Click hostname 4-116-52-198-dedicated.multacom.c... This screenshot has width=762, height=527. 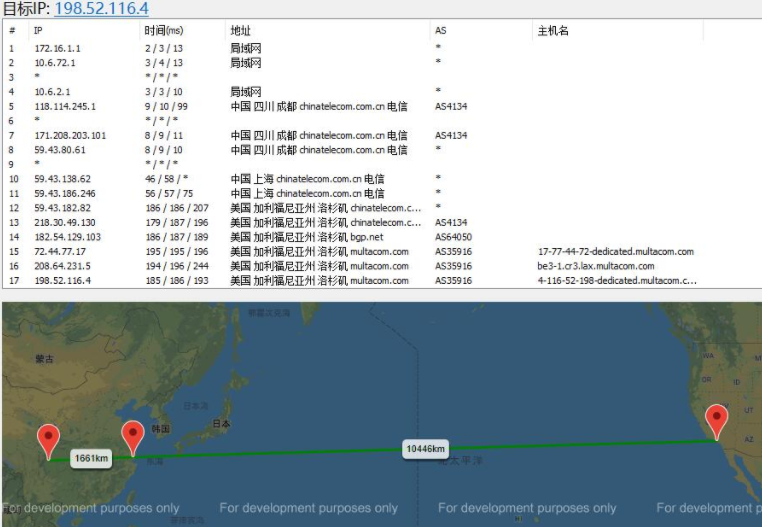pyautogui.click(x=617, y=281)
